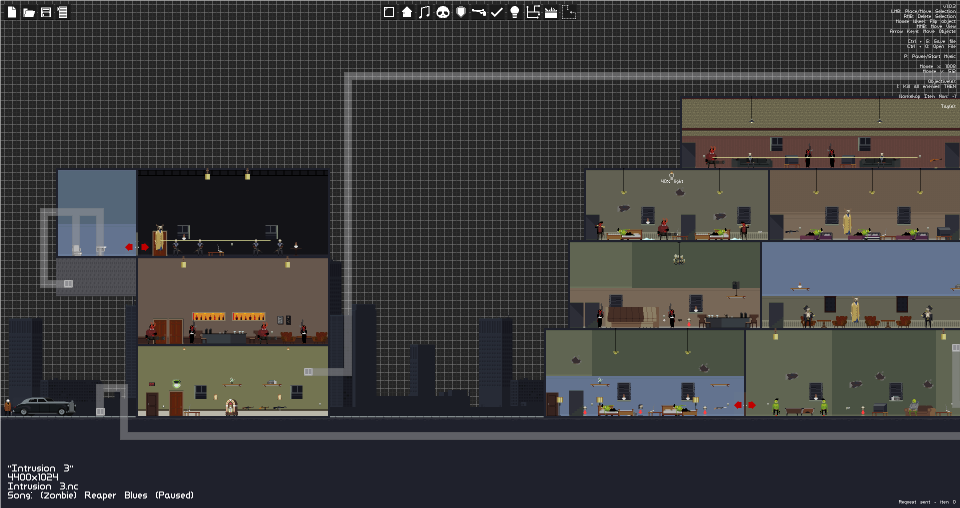Select the parked car at street level
Screen dimensions: 960x508
pyautogui.click(x=45, y=406)
